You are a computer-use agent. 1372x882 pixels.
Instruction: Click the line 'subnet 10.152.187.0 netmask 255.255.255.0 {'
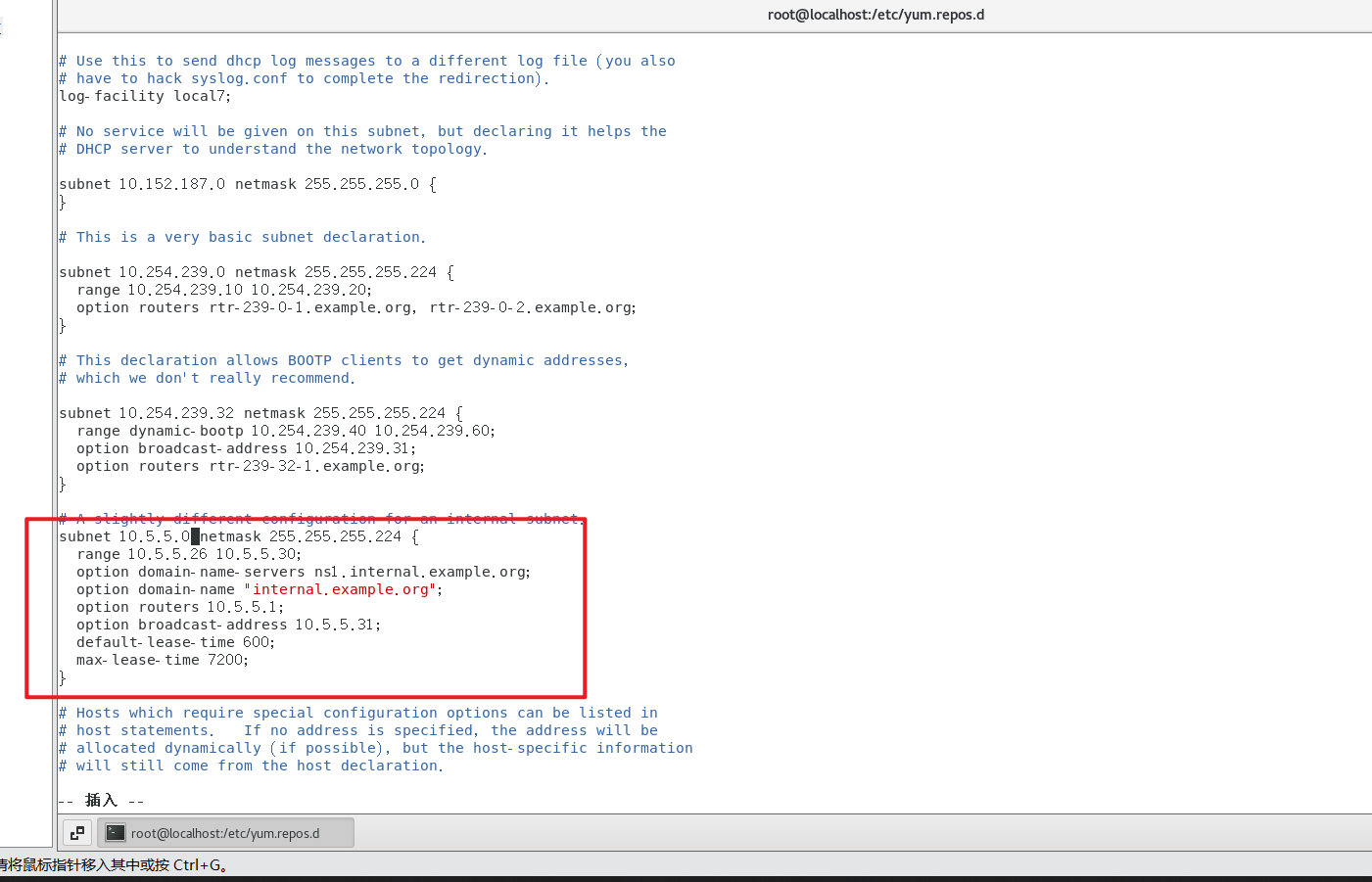click(x=248, y=184)
